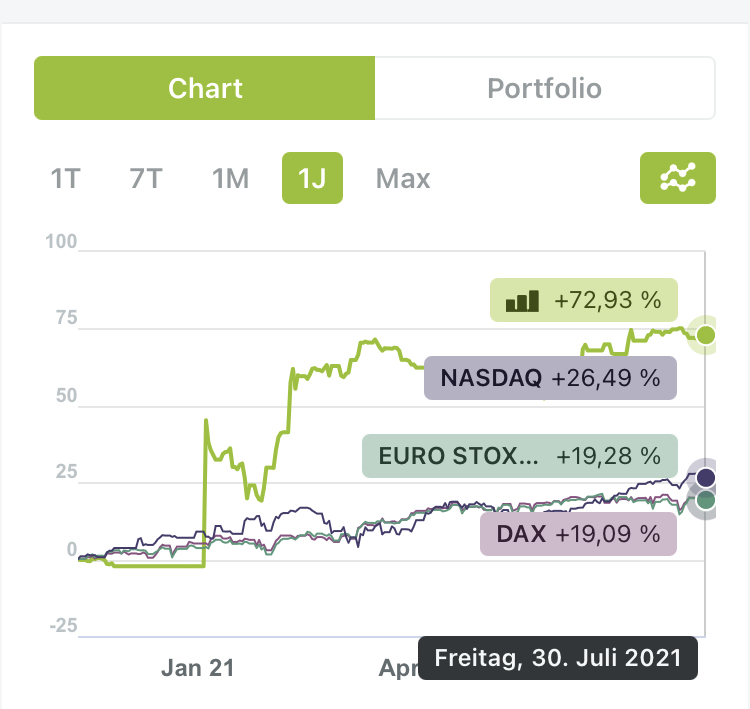Click the Freitag, 30. Juli 2021 tooltip
This screenshot has width=750, height=709.
pos(556,658)
